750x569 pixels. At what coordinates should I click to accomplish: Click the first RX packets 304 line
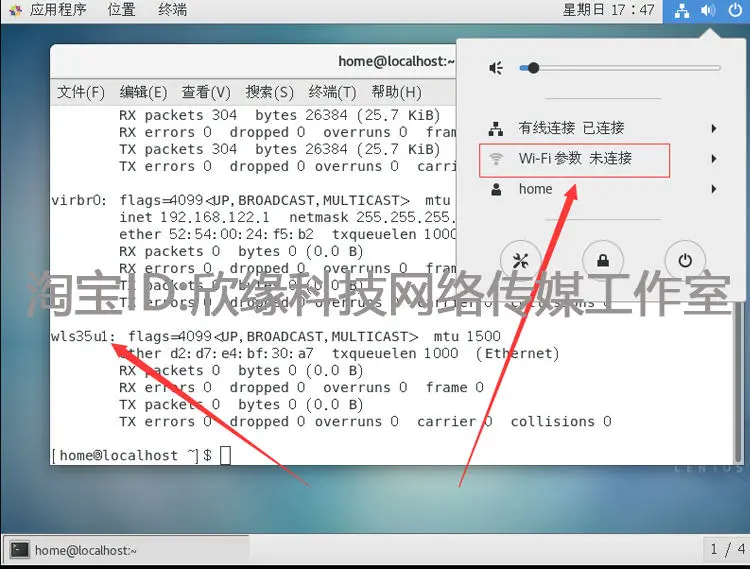coord(279,115)
